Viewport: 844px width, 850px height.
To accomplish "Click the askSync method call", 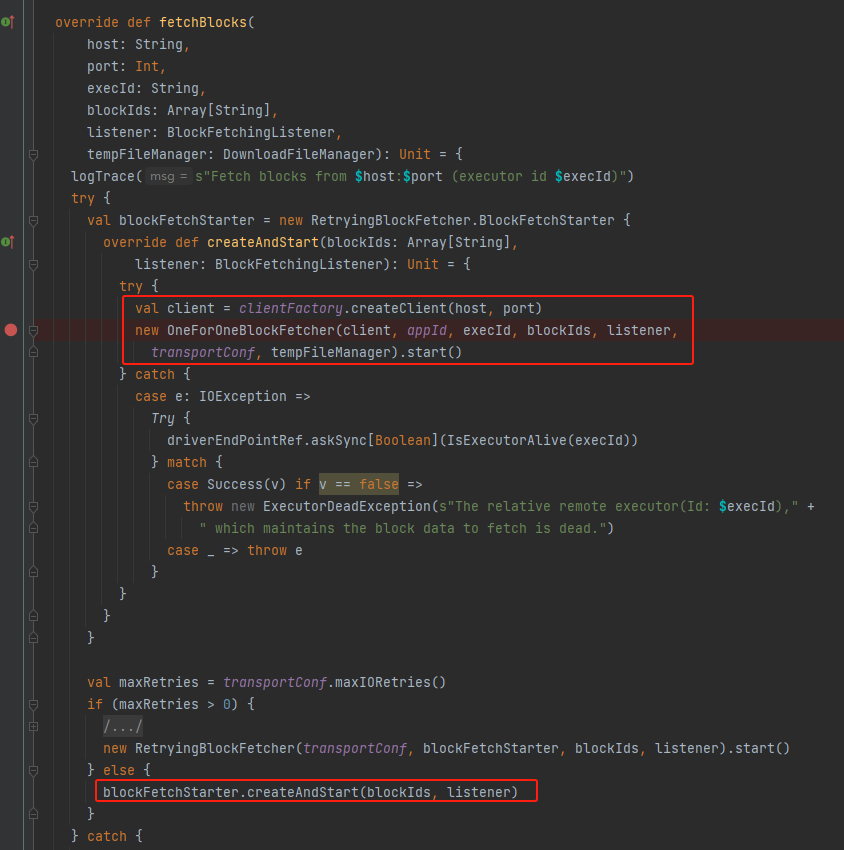I will tap(339, 440).
